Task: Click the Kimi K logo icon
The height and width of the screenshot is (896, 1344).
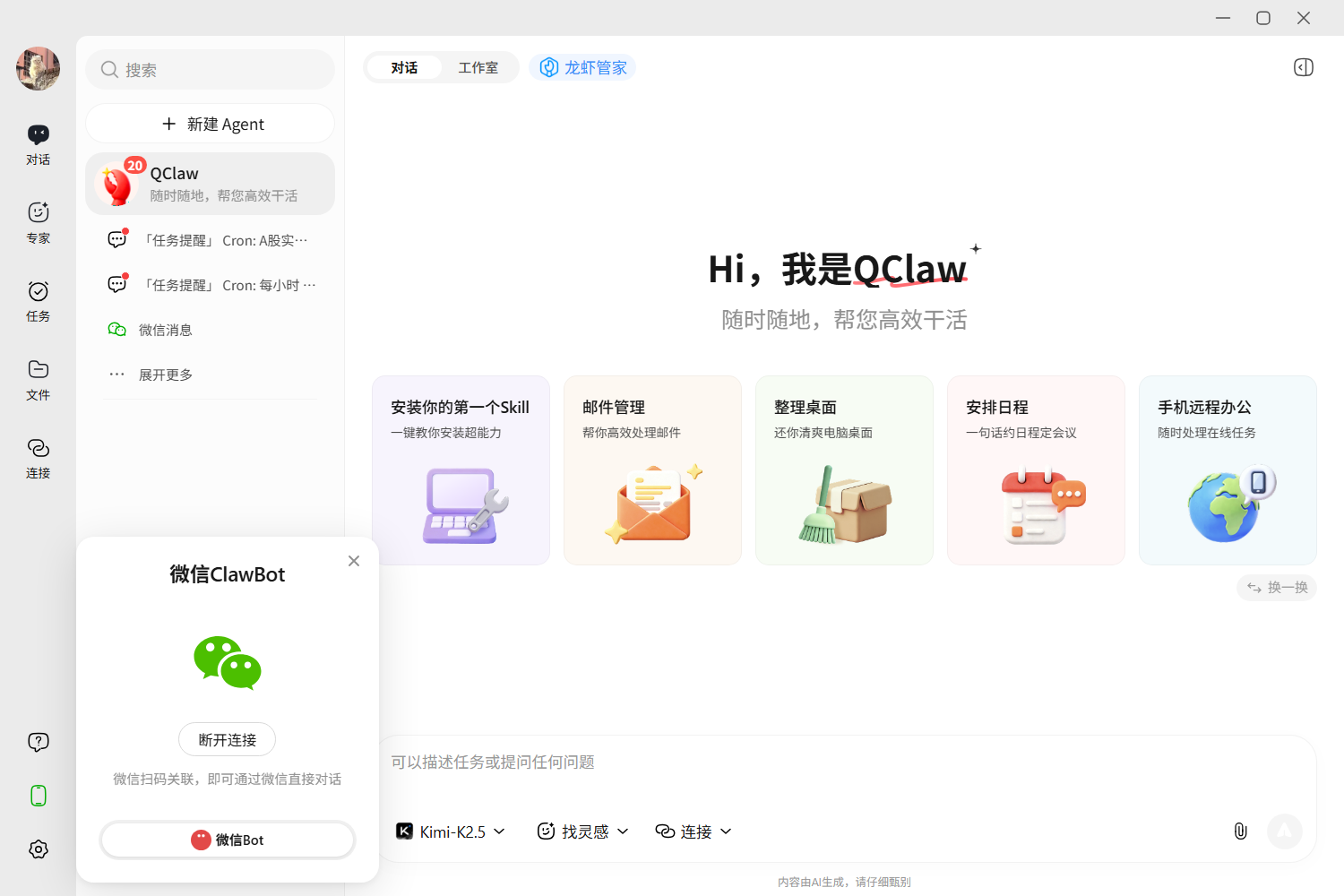Action: [405, 831]
